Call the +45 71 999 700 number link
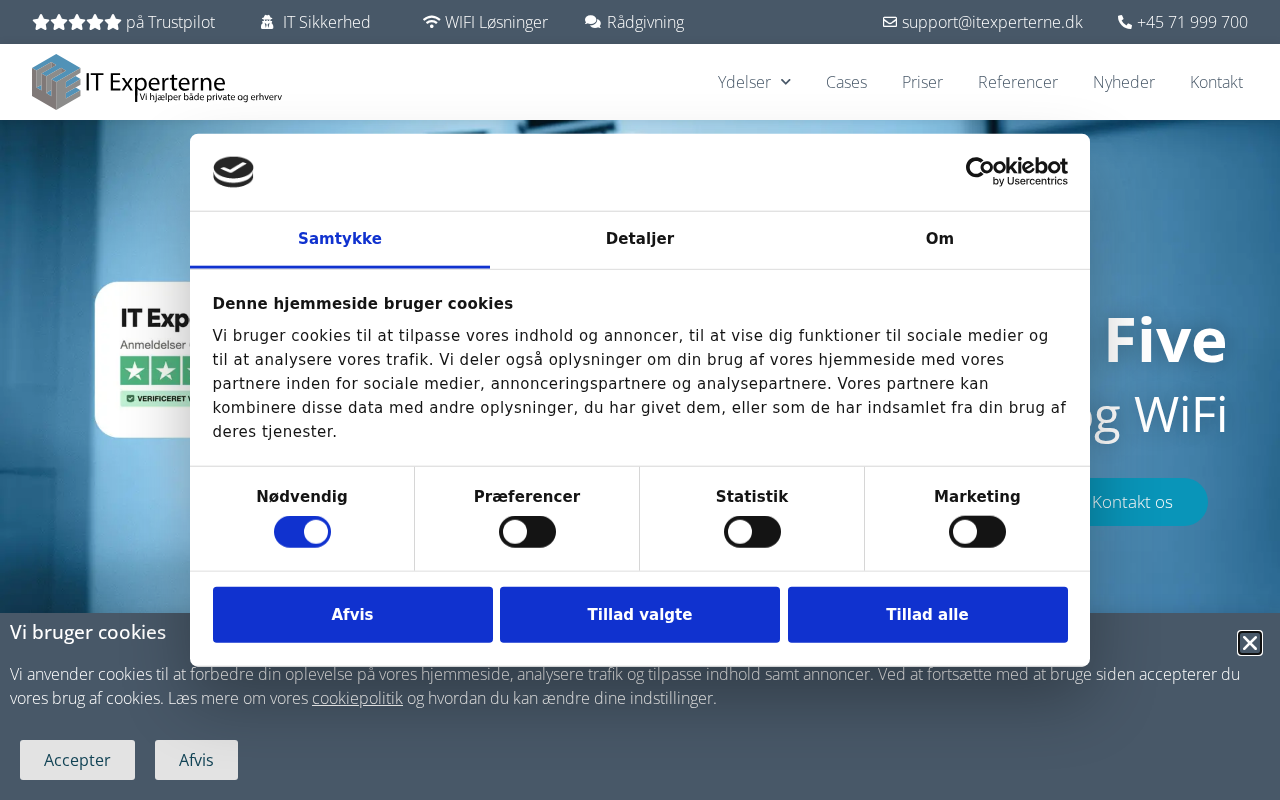Screen dimensions: 1280x800 pyautogui.click(x=1192, y=22)
